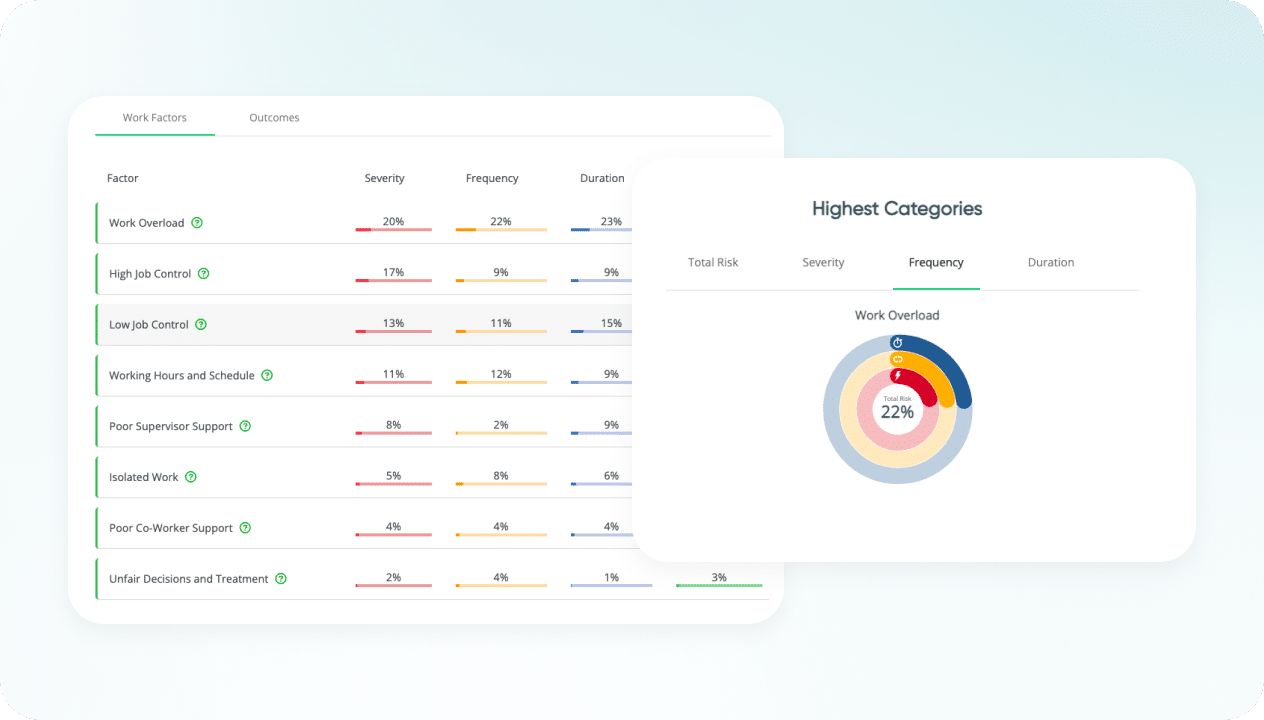The width and height of the screenshot is (1264, 720).
Task: Click Poor Supervisor Support help icon
Action: (245, 426)
